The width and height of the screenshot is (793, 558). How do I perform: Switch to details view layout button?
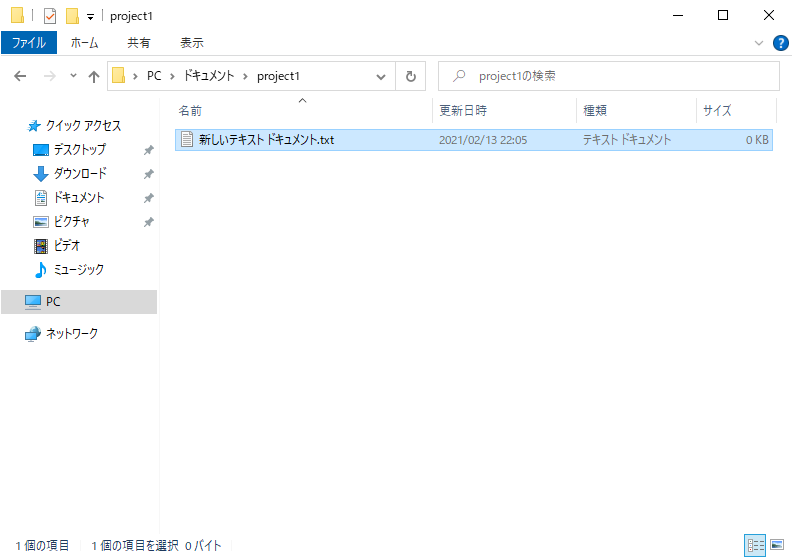pyautogui.click(x=755, y=545)
